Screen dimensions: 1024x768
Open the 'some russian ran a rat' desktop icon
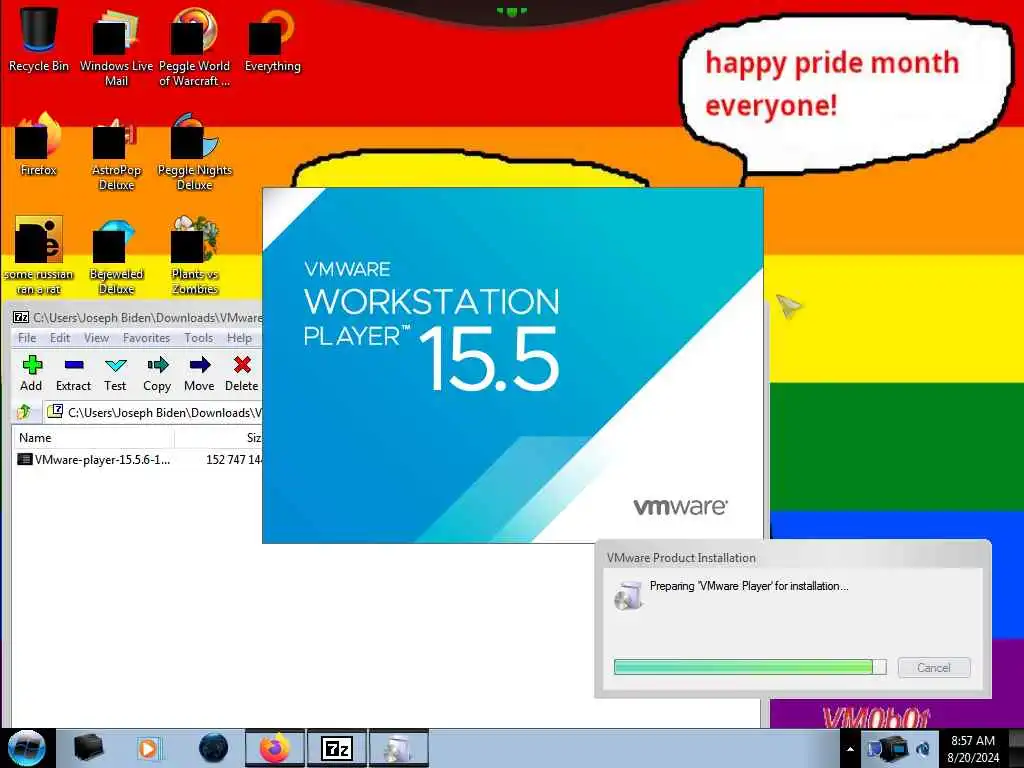click(39, 255)
